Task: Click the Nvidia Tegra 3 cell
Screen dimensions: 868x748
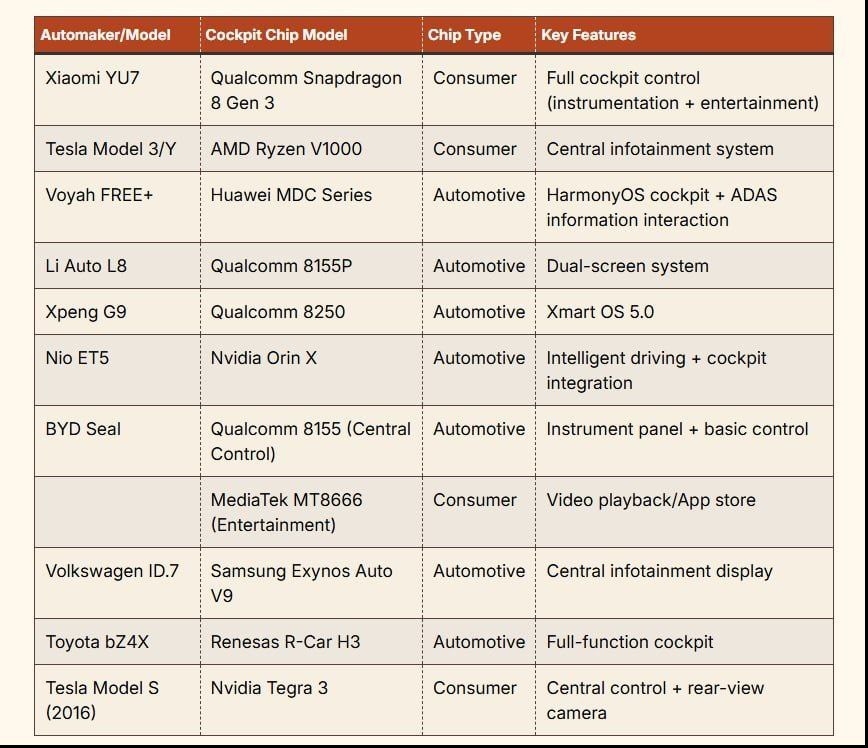Action: 311,700
